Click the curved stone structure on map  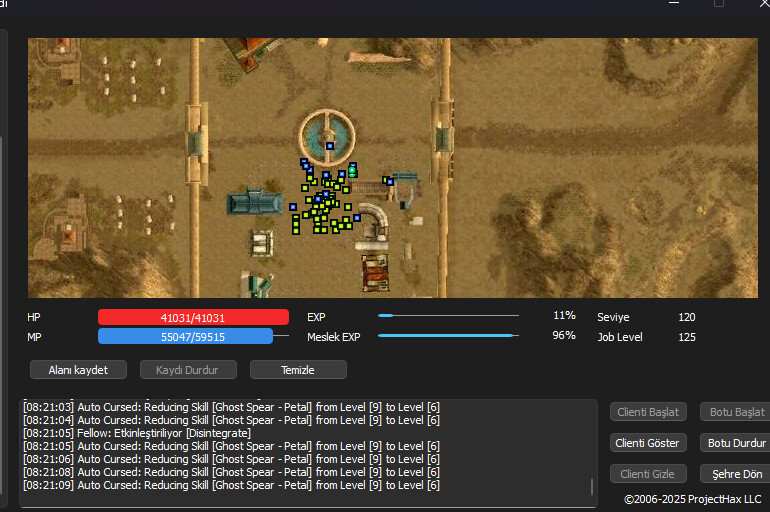coord(374,218)
